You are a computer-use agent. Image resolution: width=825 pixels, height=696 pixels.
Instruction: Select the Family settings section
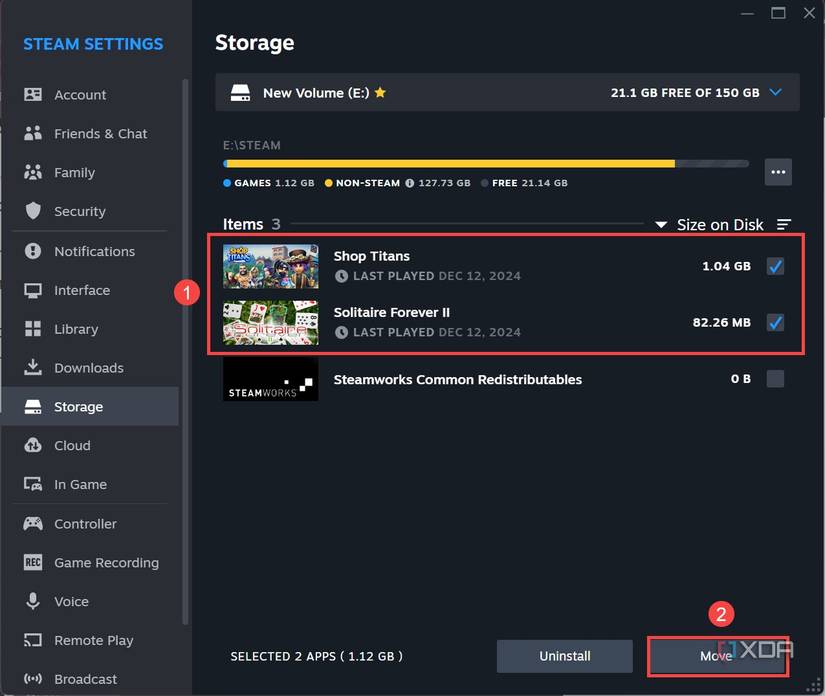[x=90, y=172]
